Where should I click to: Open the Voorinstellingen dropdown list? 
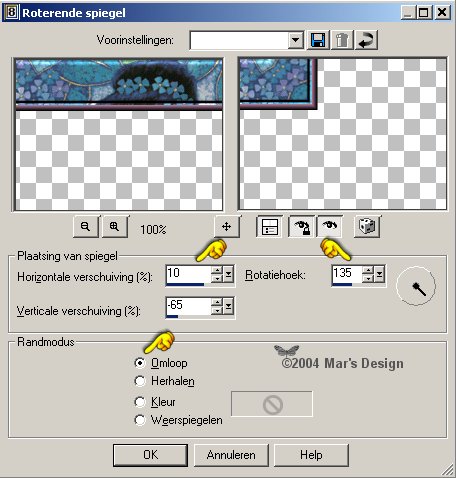coord(295,41)
